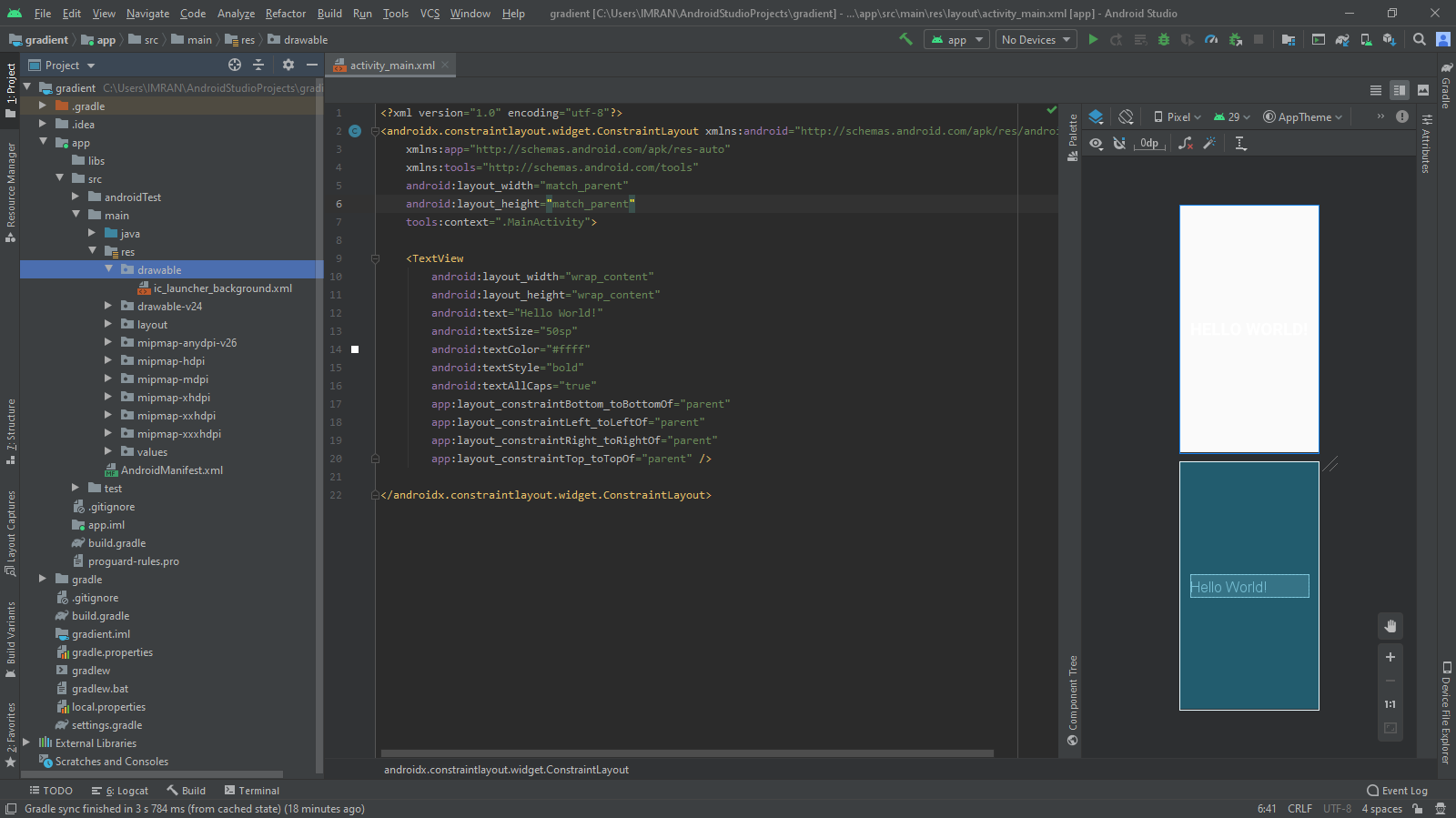Open the File menu
The image size is (1456, 818).
(x=43, y=14)
